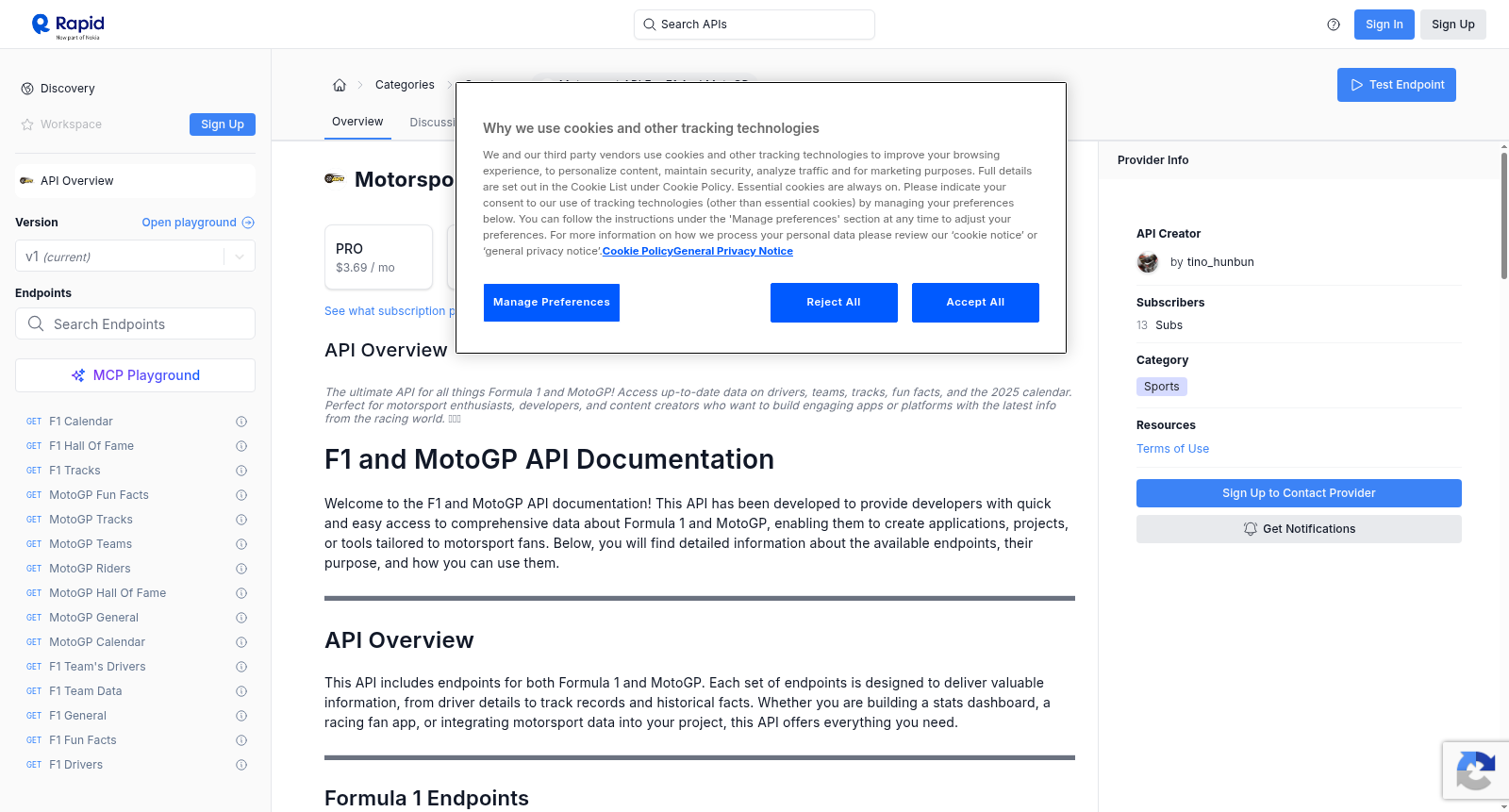Click the MCP Playground sparkle icon
Image resolution: width=1509 pixels, height=812 pixels.
tap(78, 375)
